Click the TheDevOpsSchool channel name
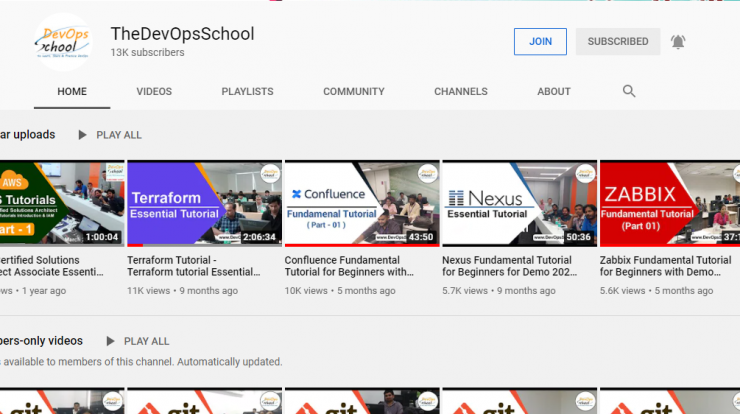Screen dimensions: 740x414 182,34
